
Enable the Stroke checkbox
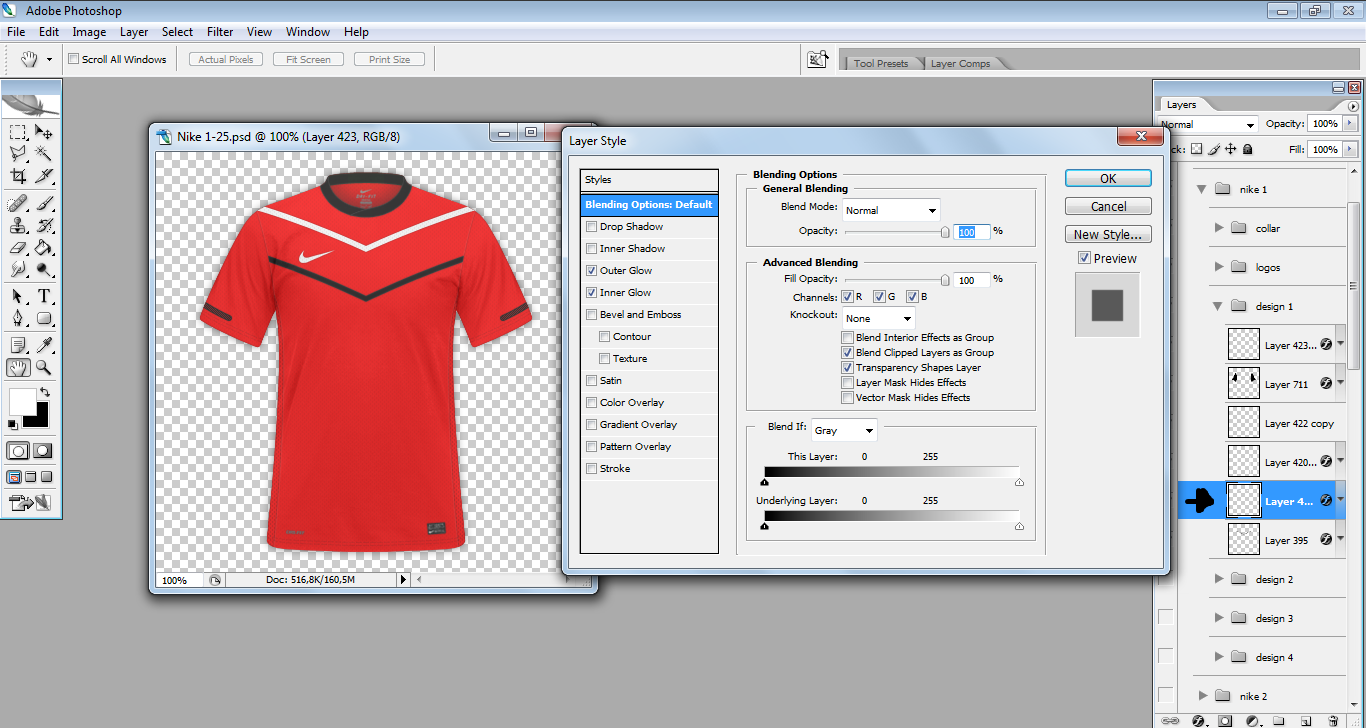click(x=591, y=469)
